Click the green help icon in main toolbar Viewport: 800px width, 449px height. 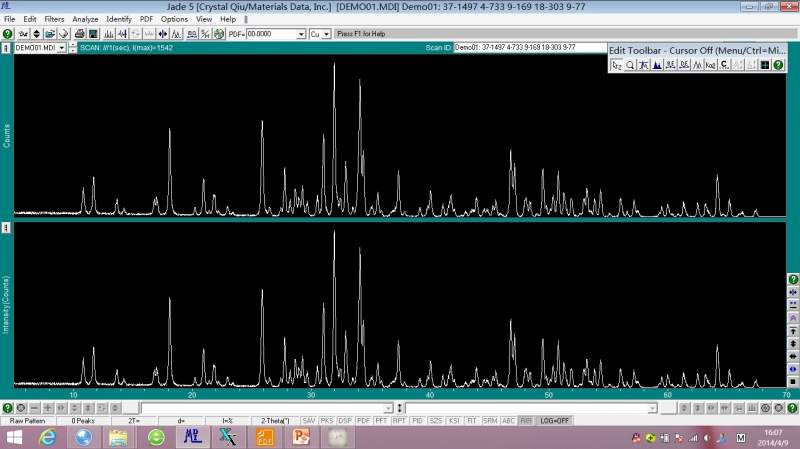pyautogui.click(x=8, y=34)
